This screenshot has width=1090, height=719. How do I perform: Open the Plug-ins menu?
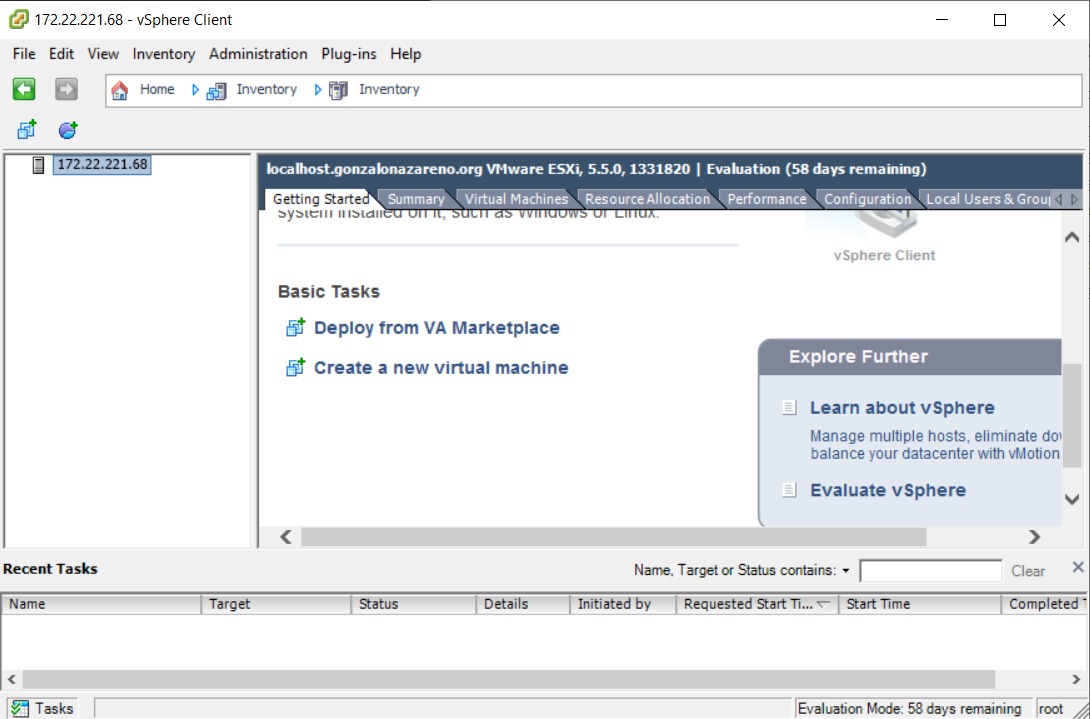pos(349,54)
